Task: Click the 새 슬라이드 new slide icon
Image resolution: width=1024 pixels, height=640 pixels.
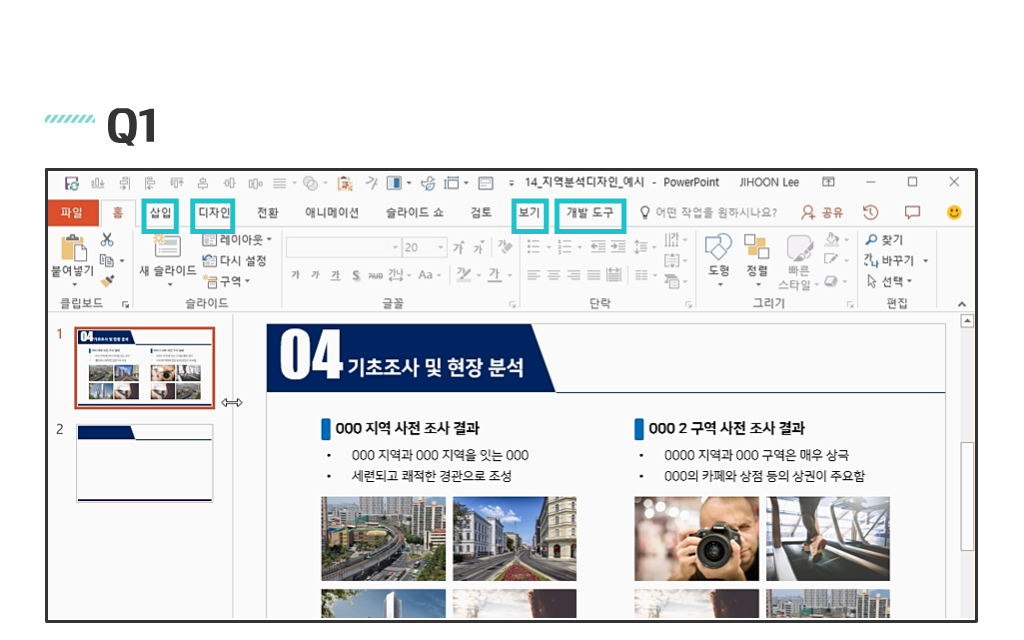Action: coord(167,247)
